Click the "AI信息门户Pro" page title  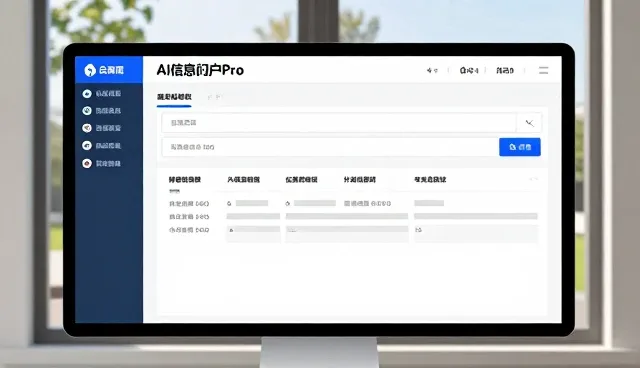click(200, 70)
